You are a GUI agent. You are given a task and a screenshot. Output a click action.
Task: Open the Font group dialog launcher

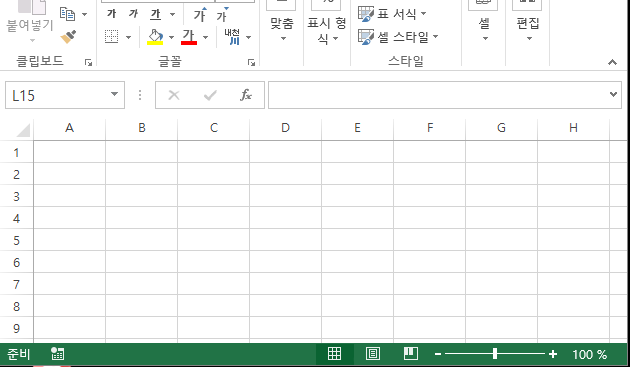point(252,62)
